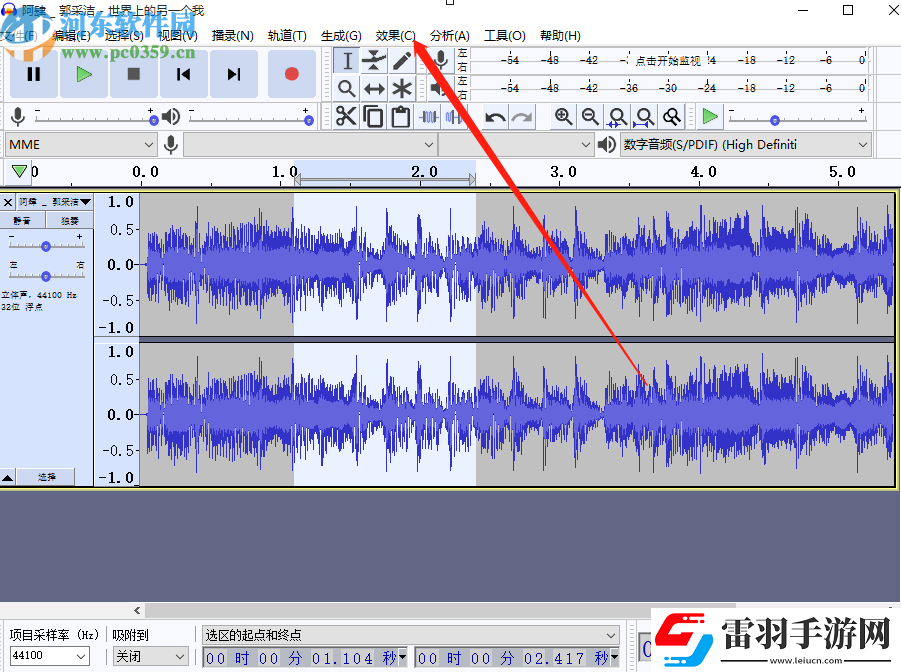This screenshot has width=901, height=672.
Task: Open the track name dropdown menu
Action: tap(55, 202)
